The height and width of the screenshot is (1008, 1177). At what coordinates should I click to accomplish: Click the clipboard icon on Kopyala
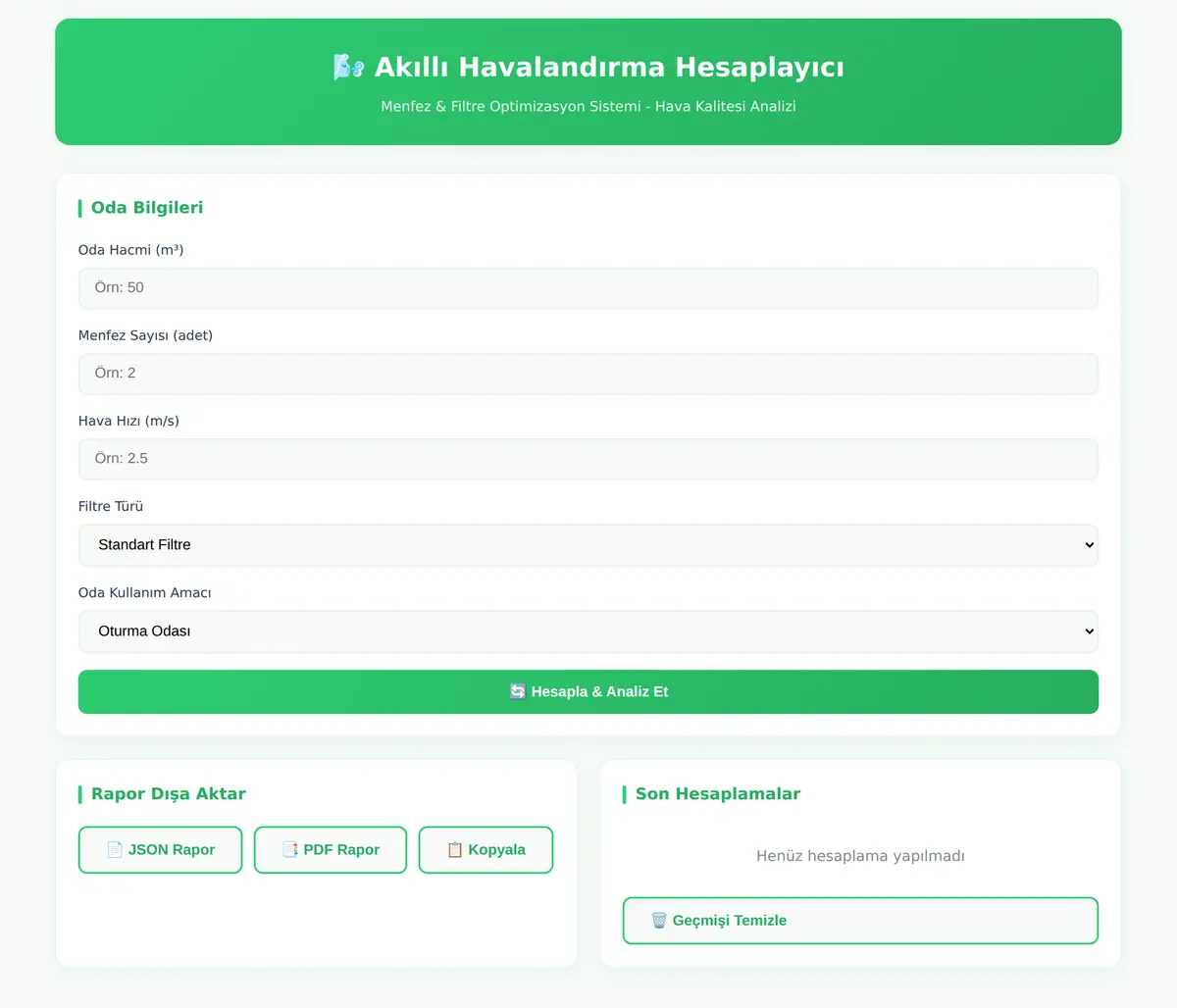tap(455, 850)
